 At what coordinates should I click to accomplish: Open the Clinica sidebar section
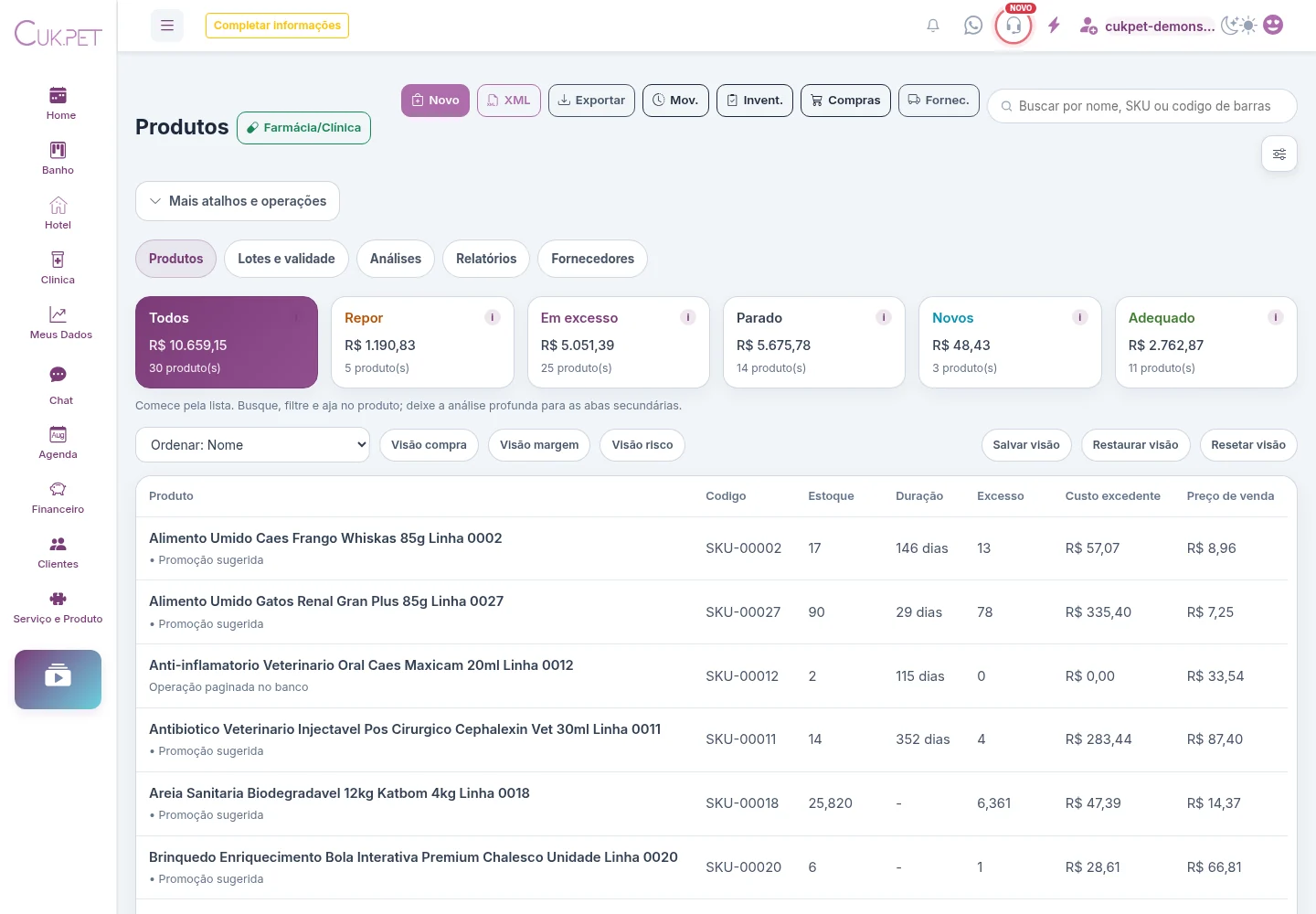point(58,268)
